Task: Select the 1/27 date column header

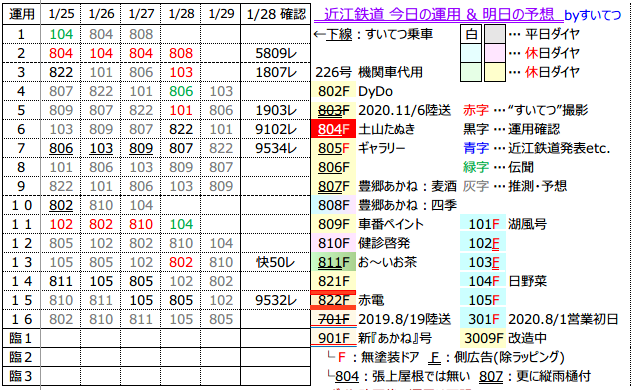Action: tap(141, 14)
